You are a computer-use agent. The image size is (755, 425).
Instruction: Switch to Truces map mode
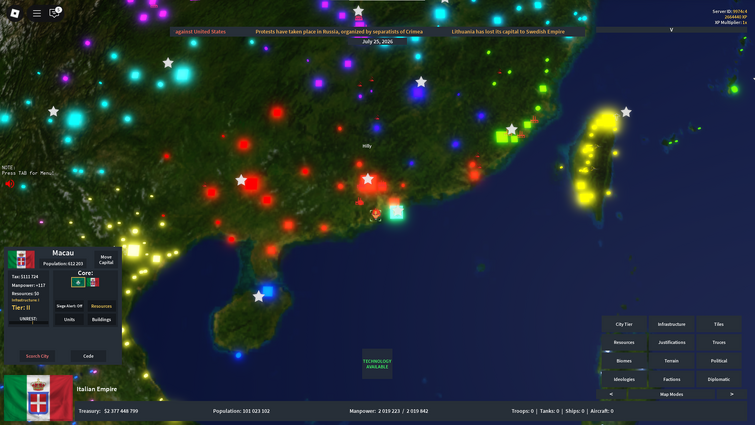coord(719,343)
